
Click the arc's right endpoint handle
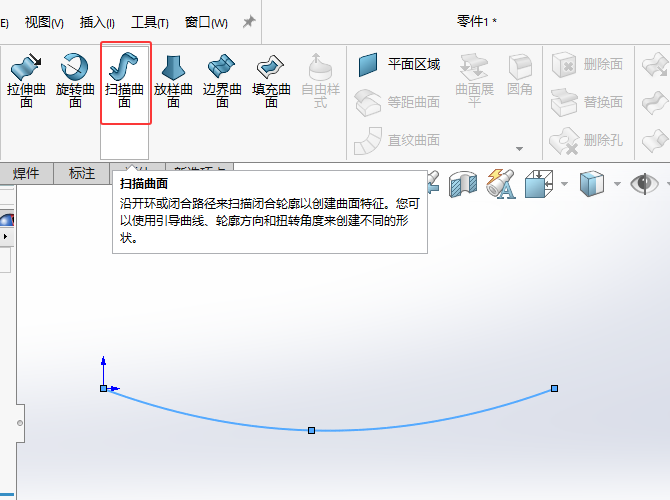point(554,388)
